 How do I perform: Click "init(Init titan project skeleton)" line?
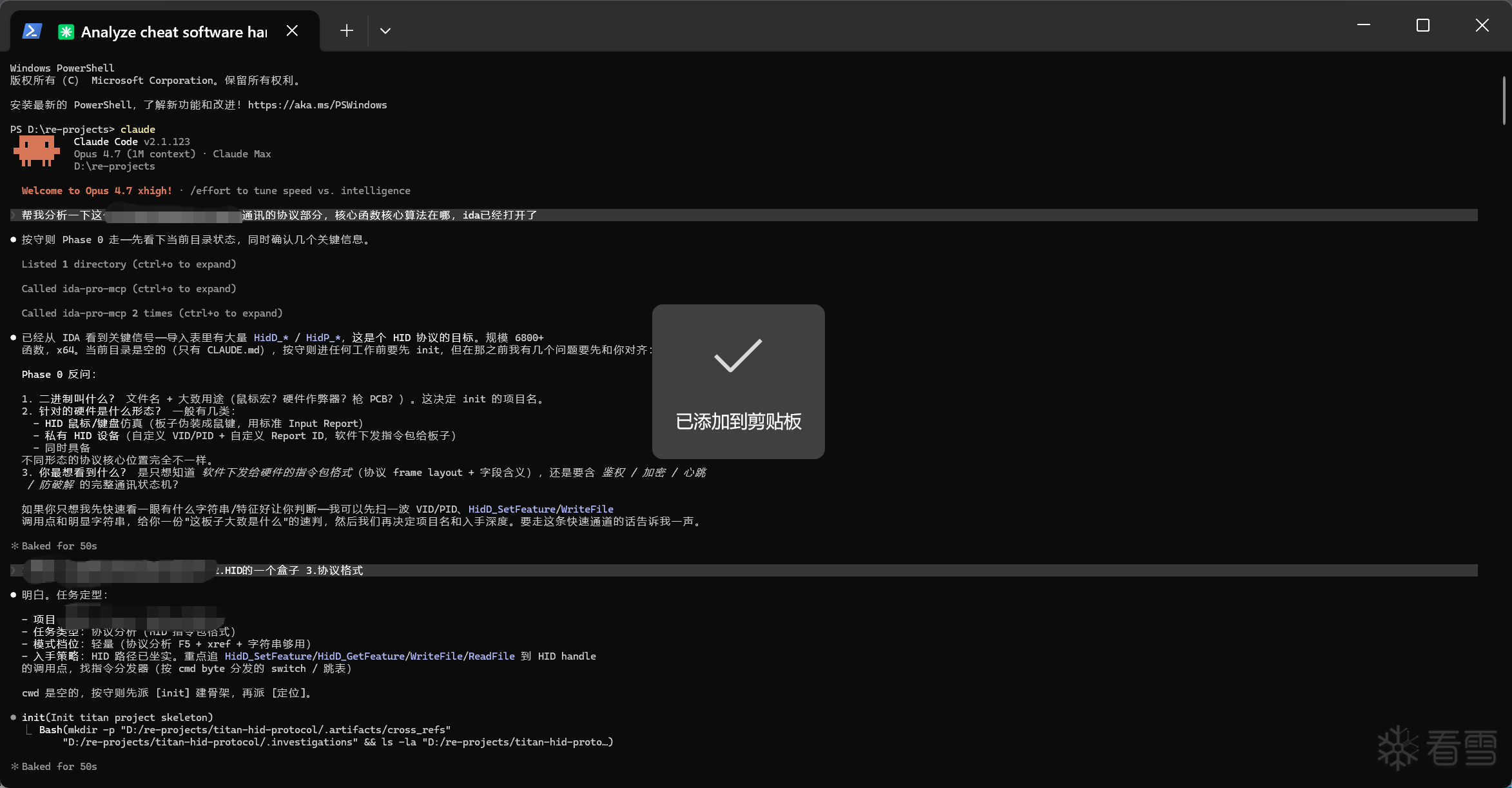point(117,718)
